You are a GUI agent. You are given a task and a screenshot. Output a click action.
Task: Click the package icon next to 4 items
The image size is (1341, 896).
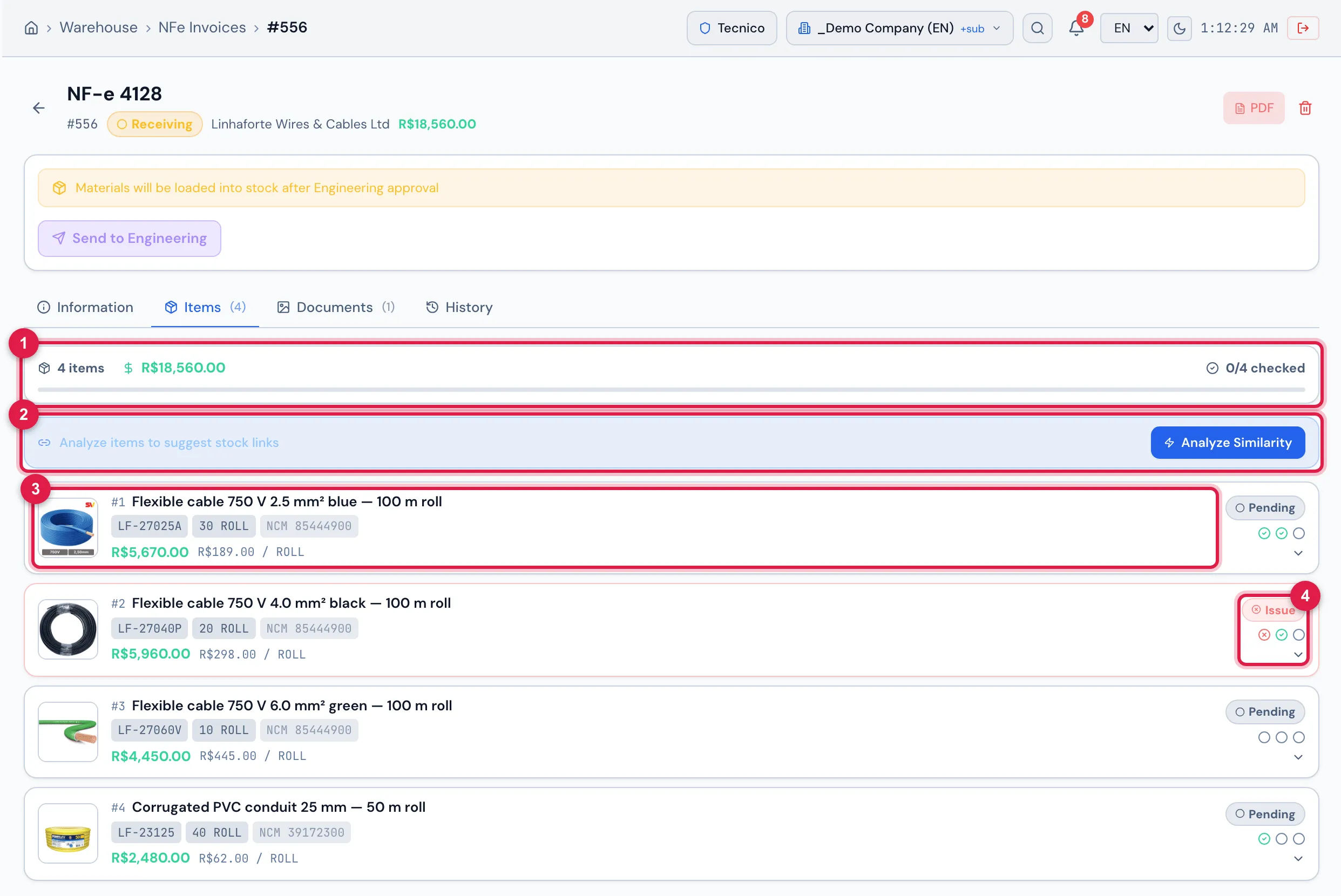click(45, 368)
